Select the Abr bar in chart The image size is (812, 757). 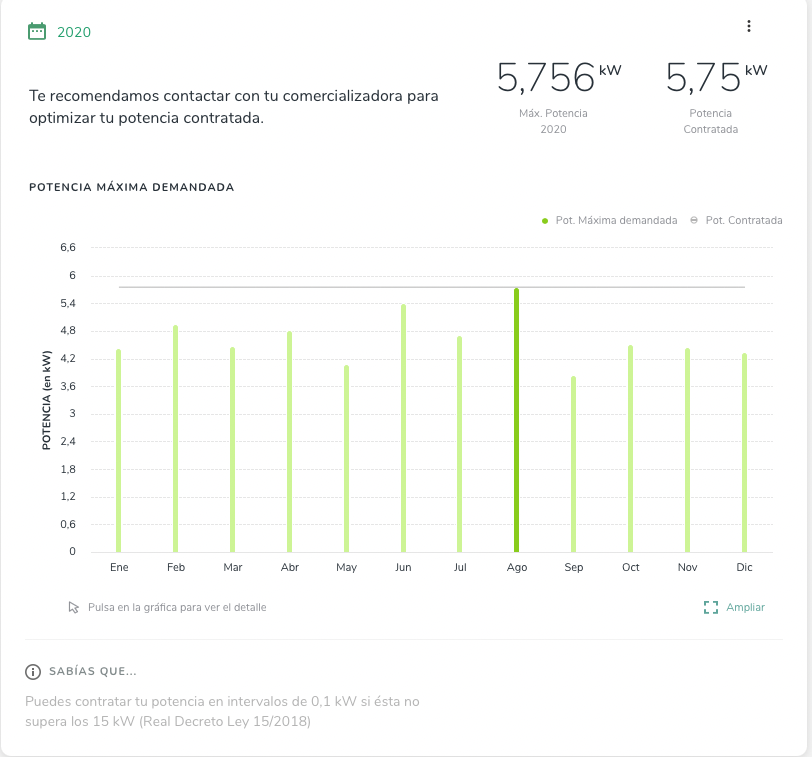click(x=289, y=442)
